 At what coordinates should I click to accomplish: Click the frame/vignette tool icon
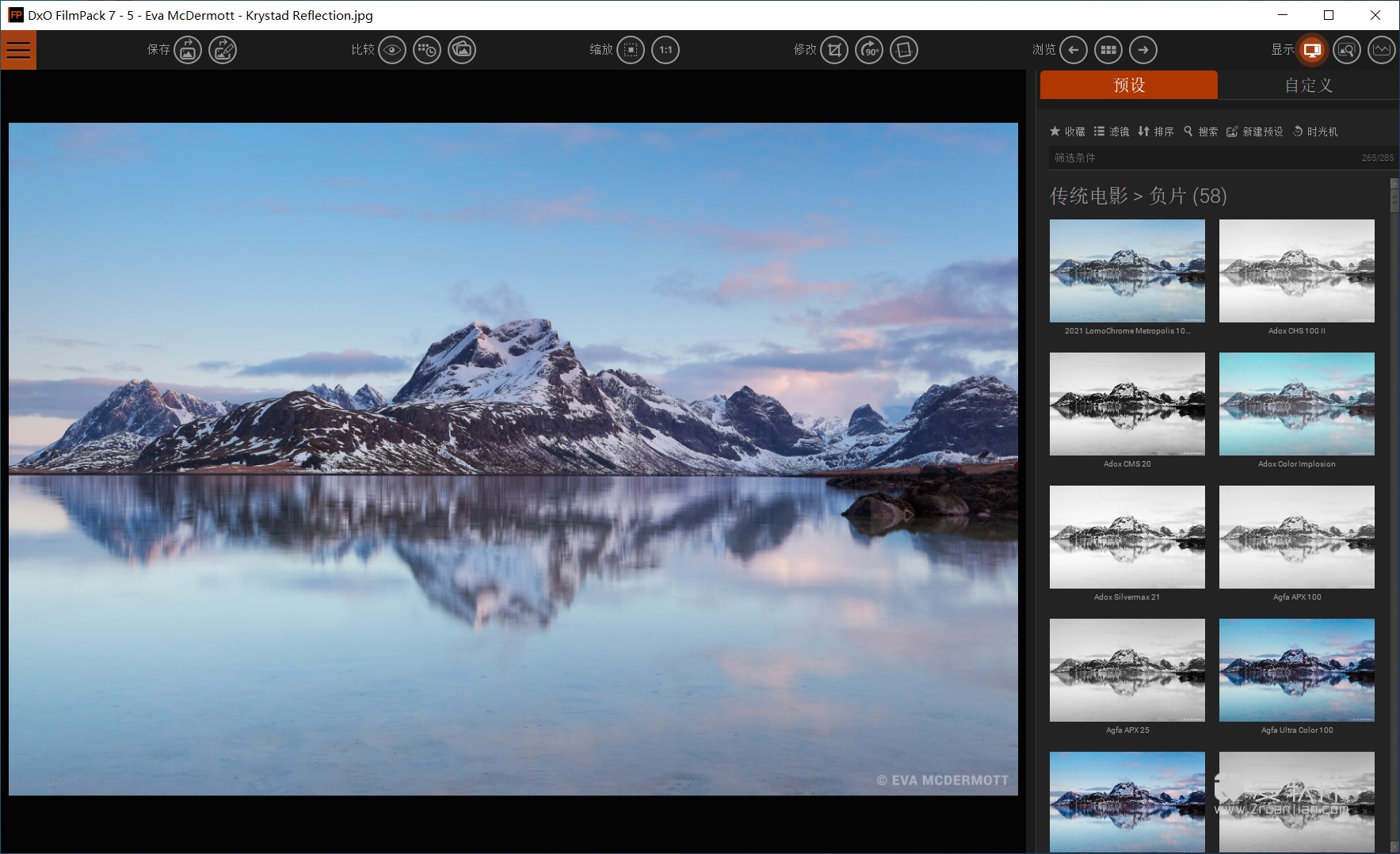pos(904,50)
